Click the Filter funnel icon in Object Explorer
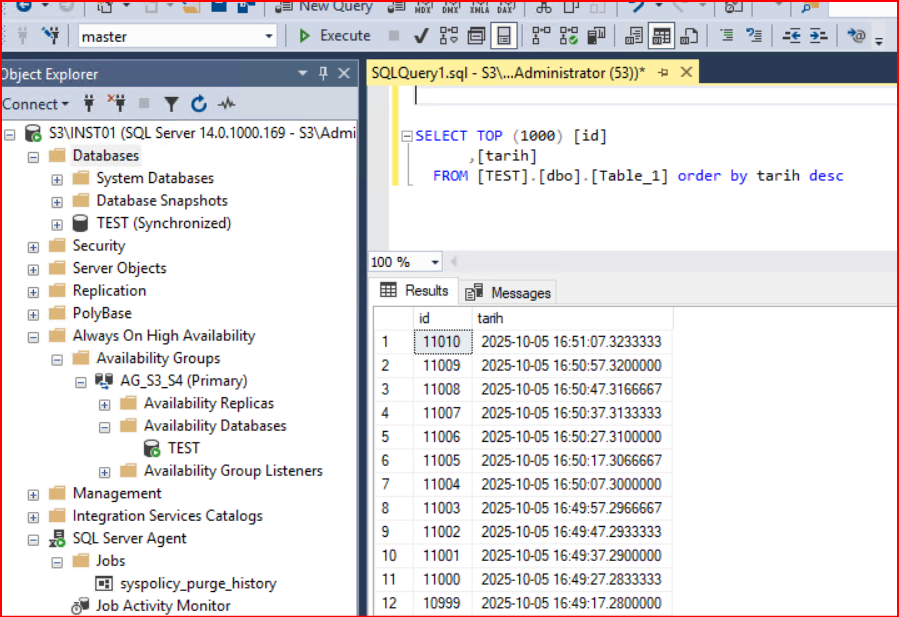The height and width of the screenshot is (617, 899). (171, 104)
